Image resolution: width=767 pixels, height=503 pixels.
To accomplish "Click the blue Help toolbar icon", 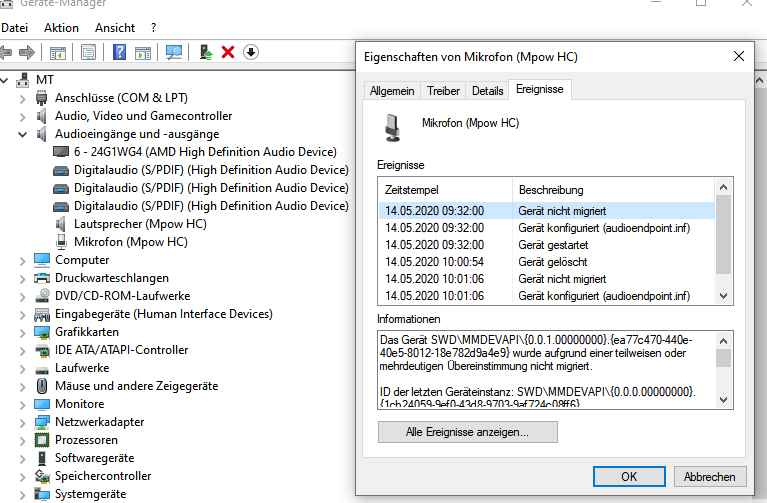I will pyautogui.click(x=119, y=52).
